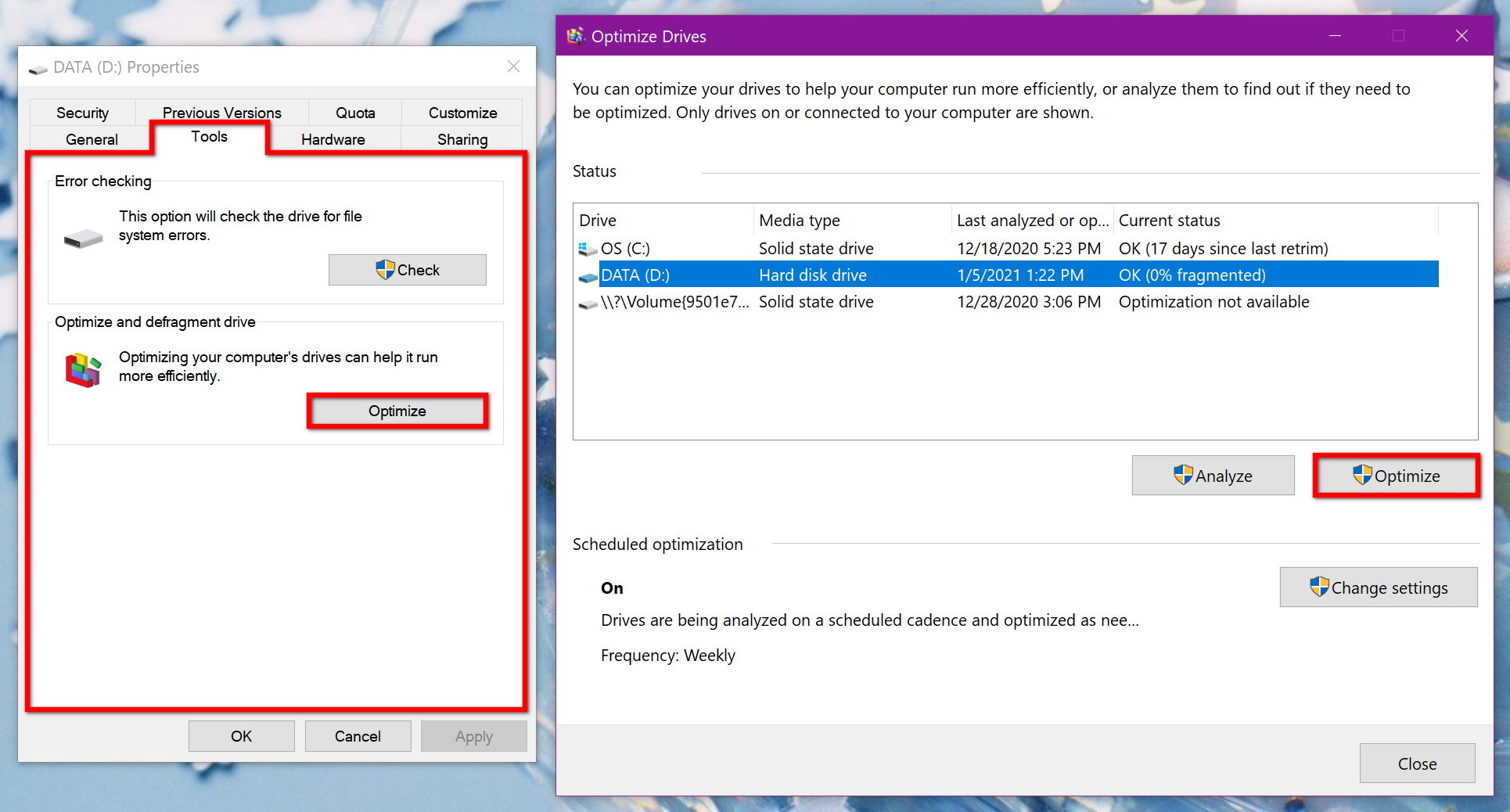Viewport: 1510px width, 812px height.
Task: Click the \\?\Volume drive icon in the list
Action: [587, 304]
